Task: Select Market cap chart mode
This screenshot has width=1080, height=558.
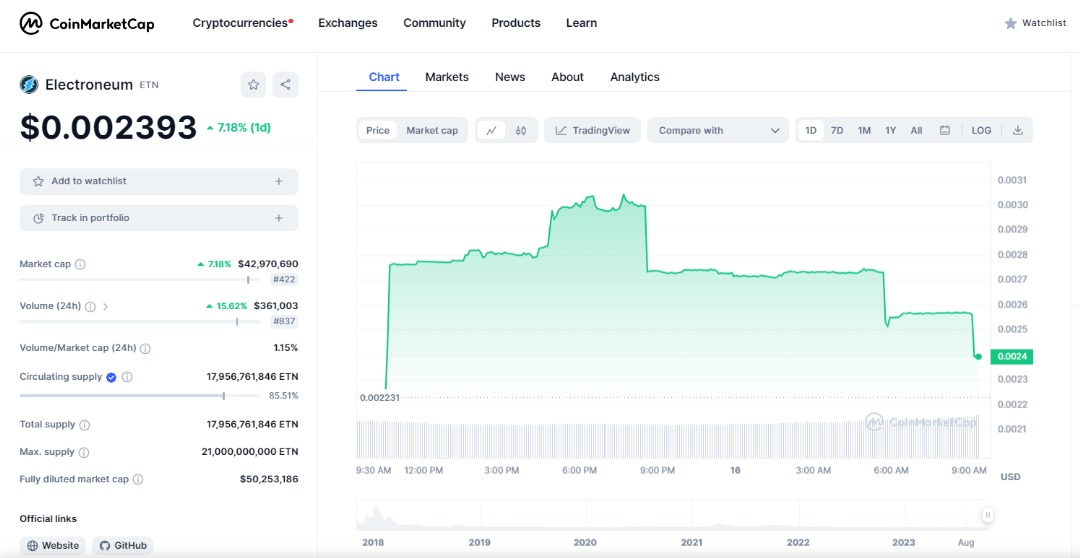Action: pos(432,130)
